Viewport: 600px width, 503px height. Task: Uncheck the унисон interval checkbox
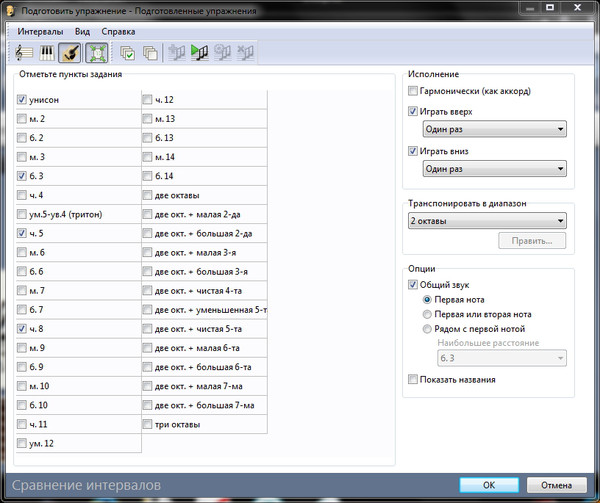[23, 100]
